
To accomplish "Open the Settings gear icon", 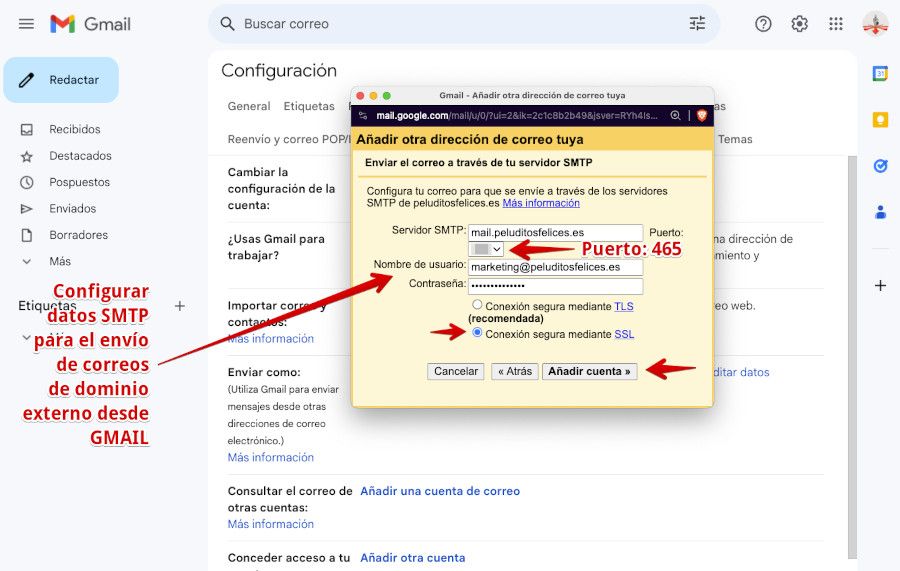I will click(800, 24).
